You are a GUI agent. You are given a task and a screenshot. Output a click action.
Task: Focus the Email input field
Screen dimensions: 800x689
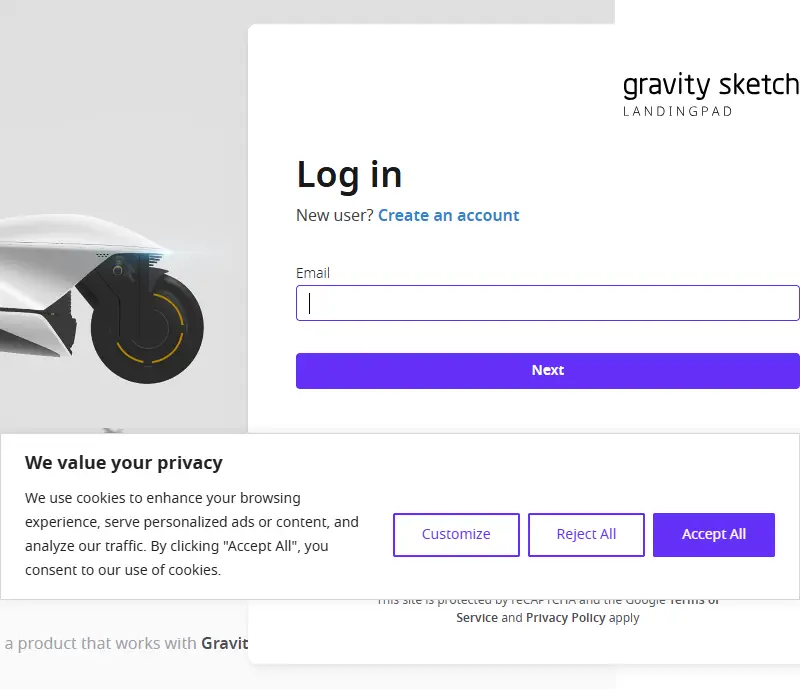[547, 303]
